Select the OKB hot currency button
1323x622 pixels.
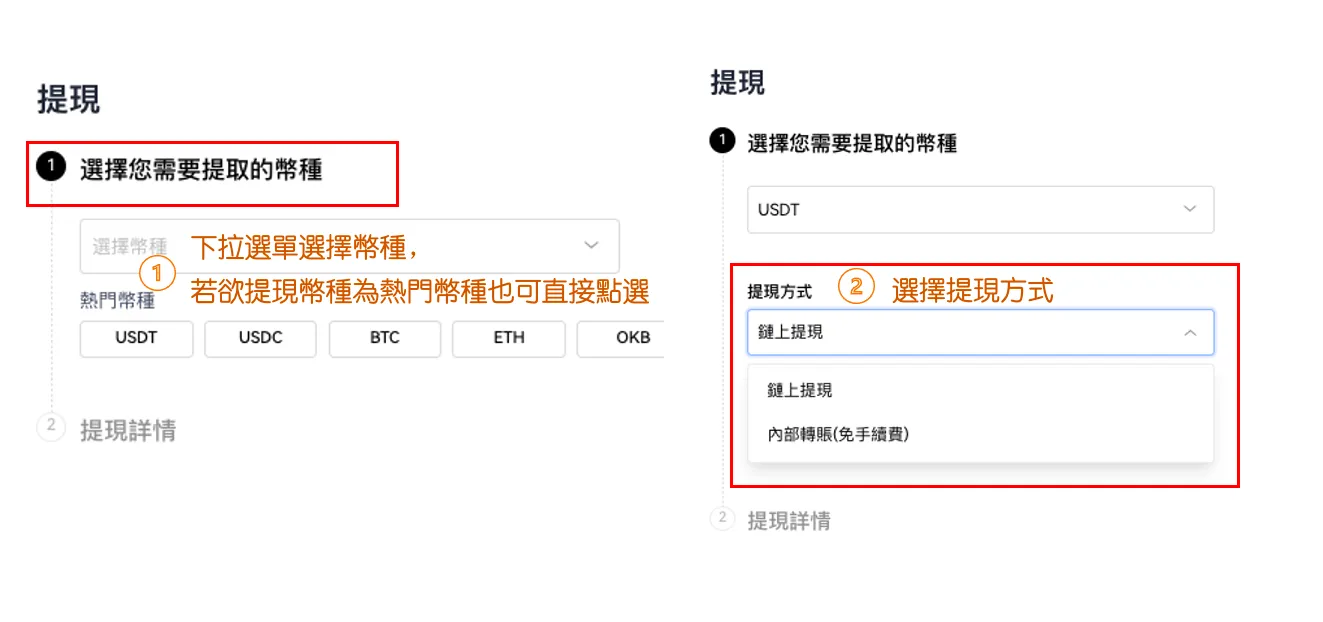pyautogui.click(x=622, y=338)
